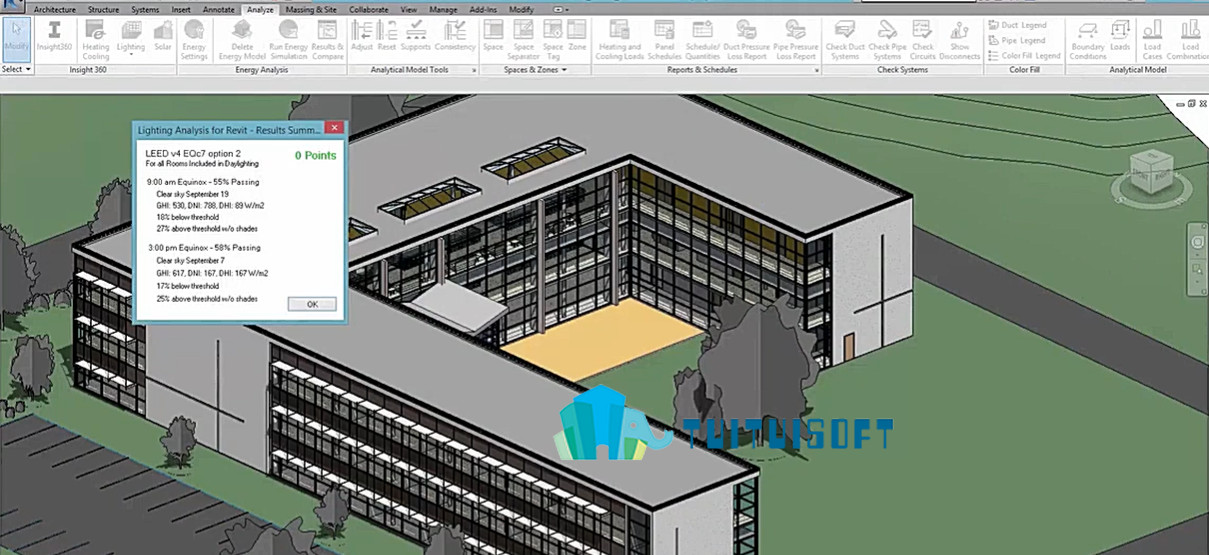Switch to the Modify tab
The width and height of the screenshot is (1209, 555).
(521, 9)
